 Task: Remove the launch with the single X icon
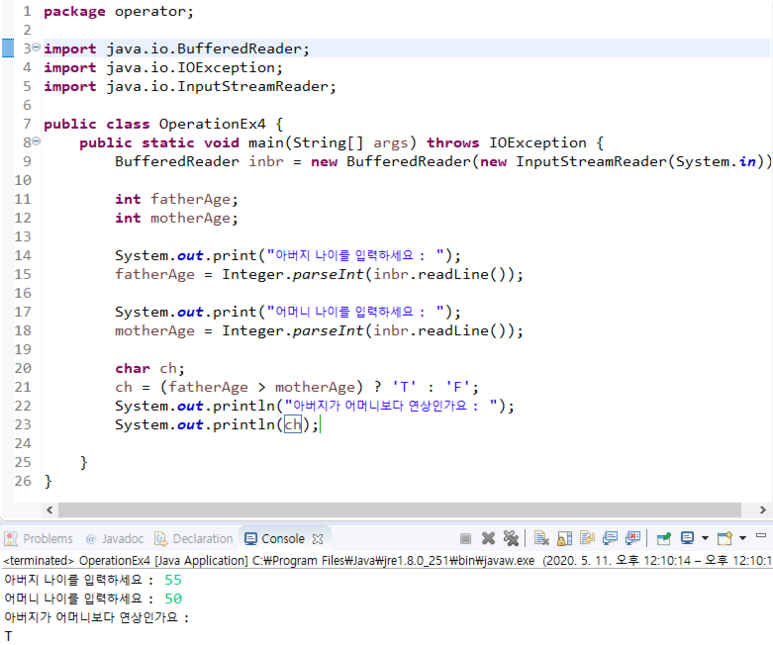pyautogui.click(x=488, y=538)
